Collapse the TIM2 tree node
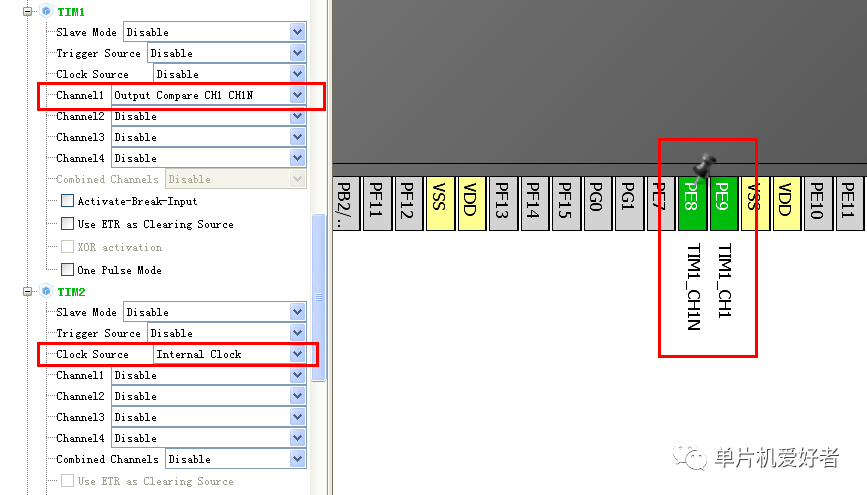The image size is (867, 495). (x=27, y=291)
